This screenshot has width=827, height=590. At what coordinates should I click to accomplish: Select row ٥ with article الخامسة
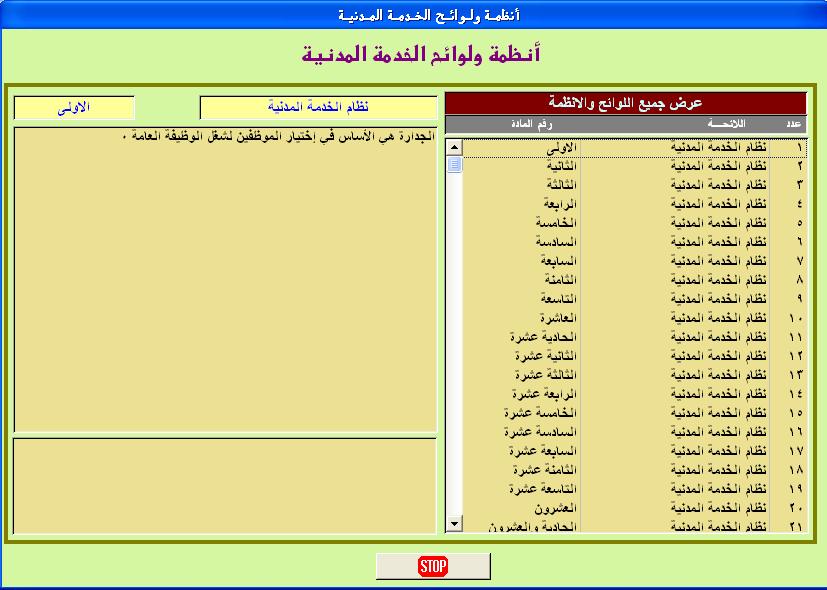[x=634, y=224]
